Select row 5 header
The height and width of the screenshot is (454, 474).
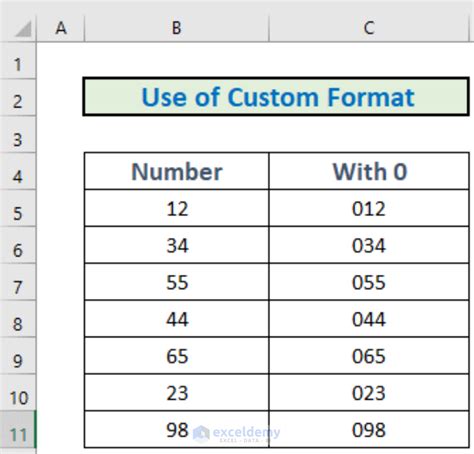coord(18,208)
